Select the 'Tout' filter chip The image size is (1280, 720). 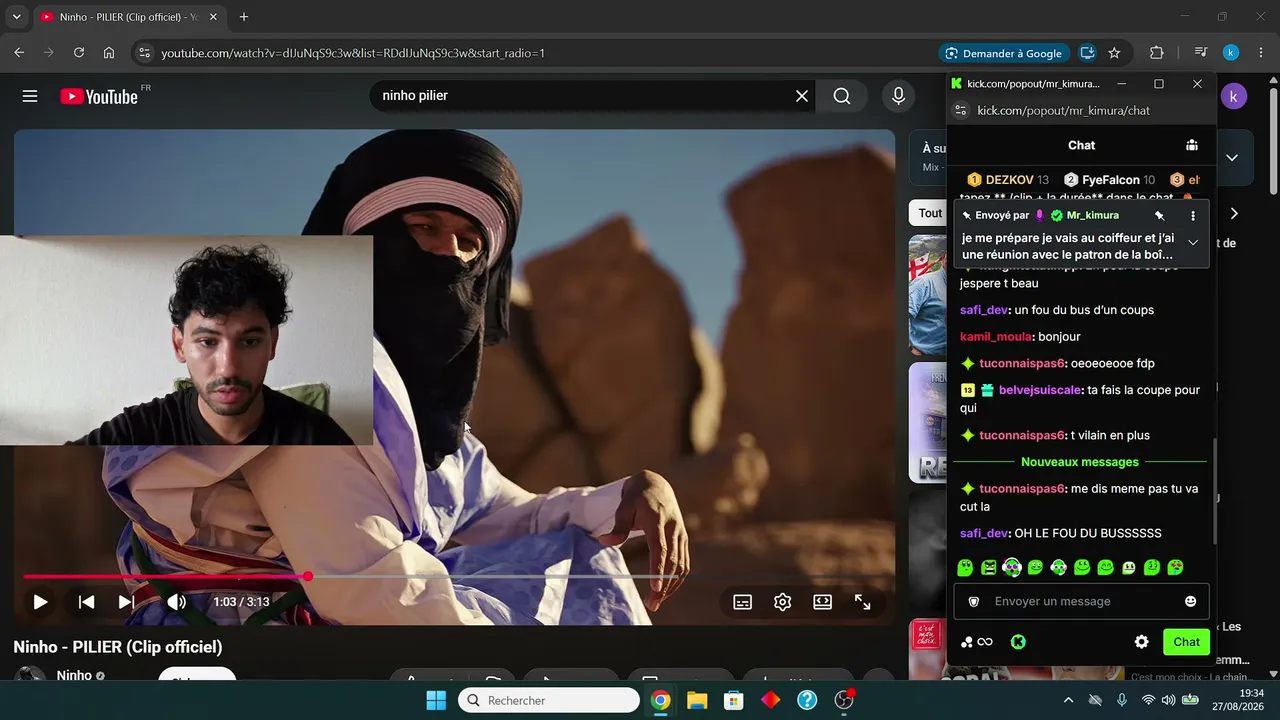pos(930,213)
